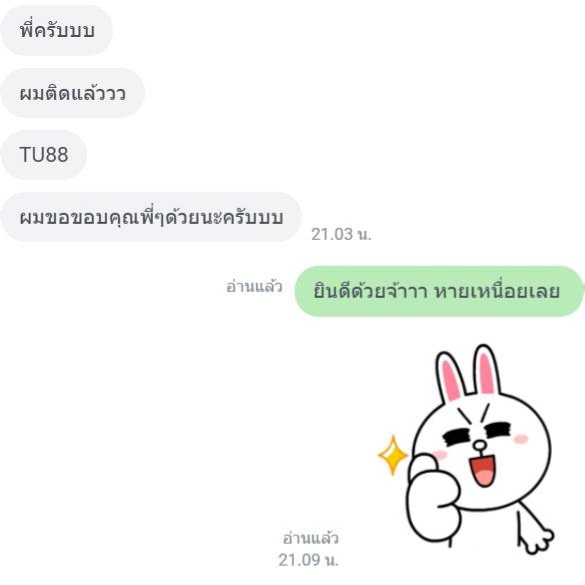Image resolution: width=585 pixels, height=585 pixels.
Task: Tap the rabbit's open red mouth
Action: click(482, 471)
